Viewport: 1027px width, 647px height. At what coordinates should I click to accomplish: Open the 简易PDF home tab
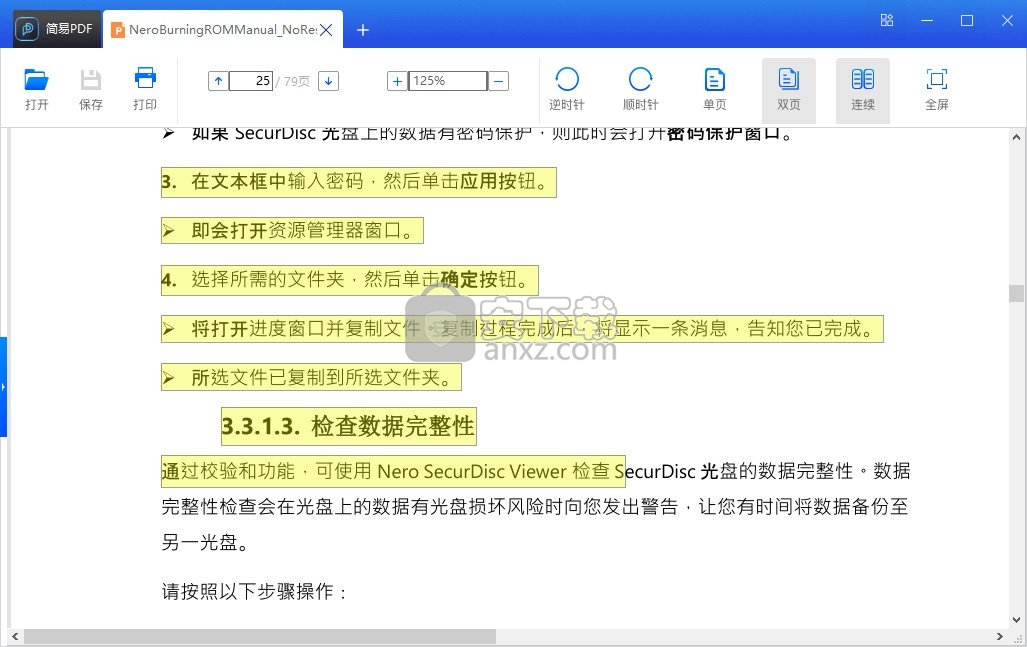coord(58,29)
